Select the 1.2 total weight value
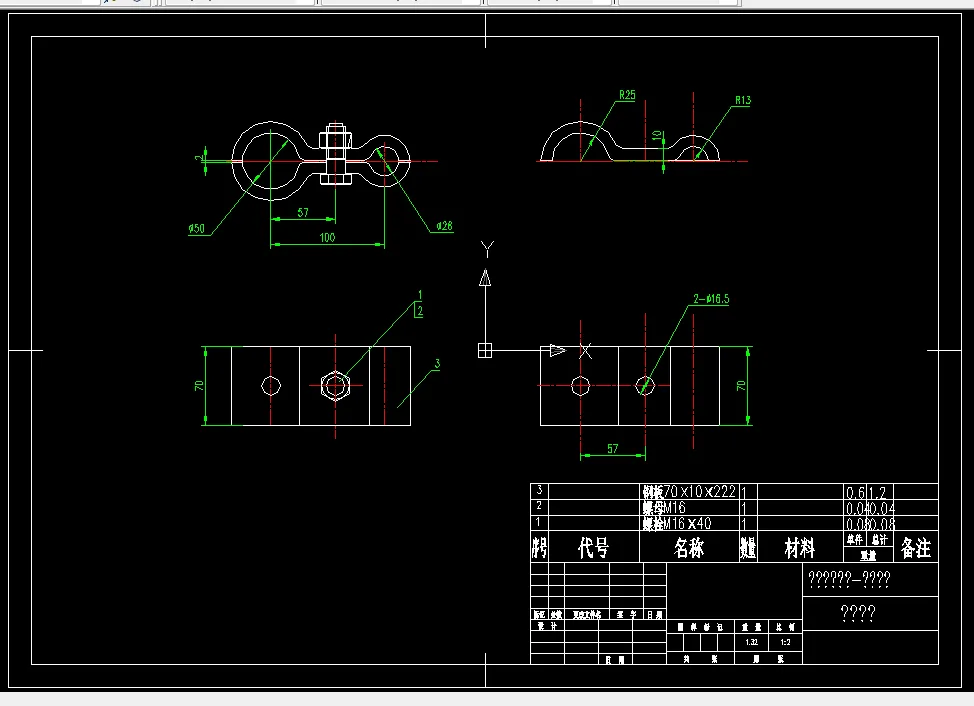The height and width of the screenshot is (706, 974). point(878,493)
